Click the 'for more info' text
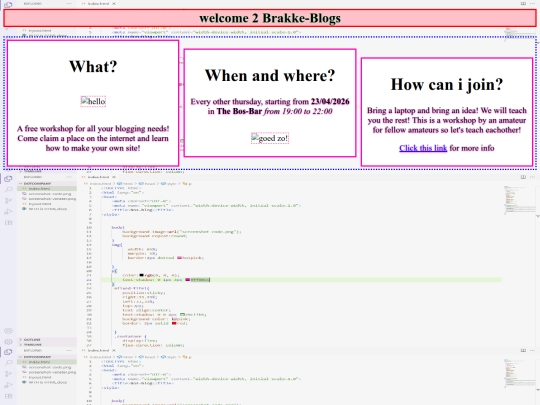This screenshot has width=540, height=405. click(x=472, y=148)
